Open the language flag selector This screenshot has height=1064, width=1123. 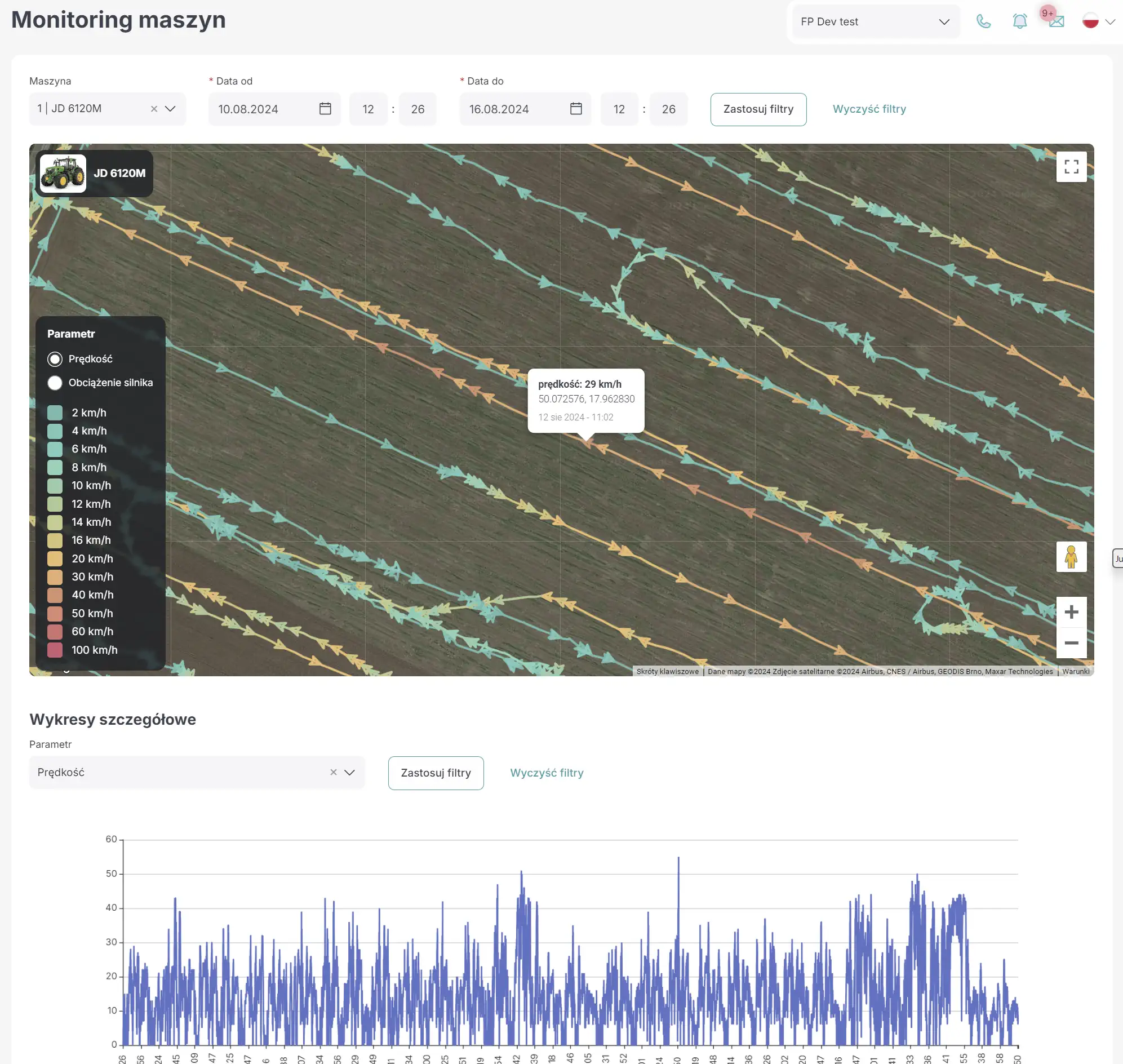click(1098, 21)
